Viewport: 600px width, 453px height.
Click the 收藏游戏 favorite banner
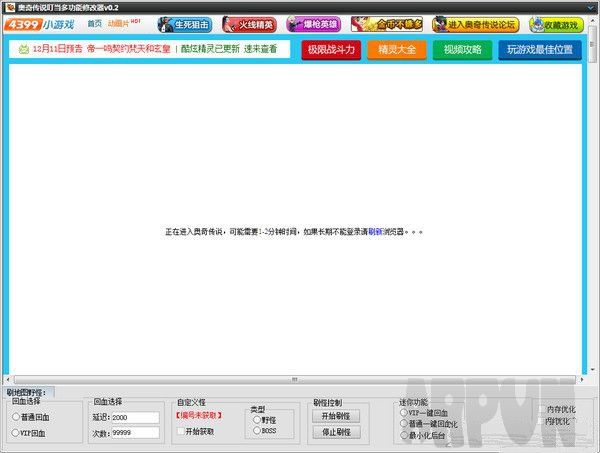pos(556,25)
